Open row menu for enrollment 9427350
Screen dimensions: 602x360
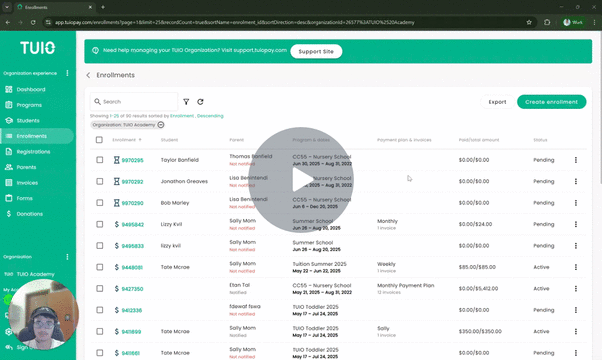point(576,289)
